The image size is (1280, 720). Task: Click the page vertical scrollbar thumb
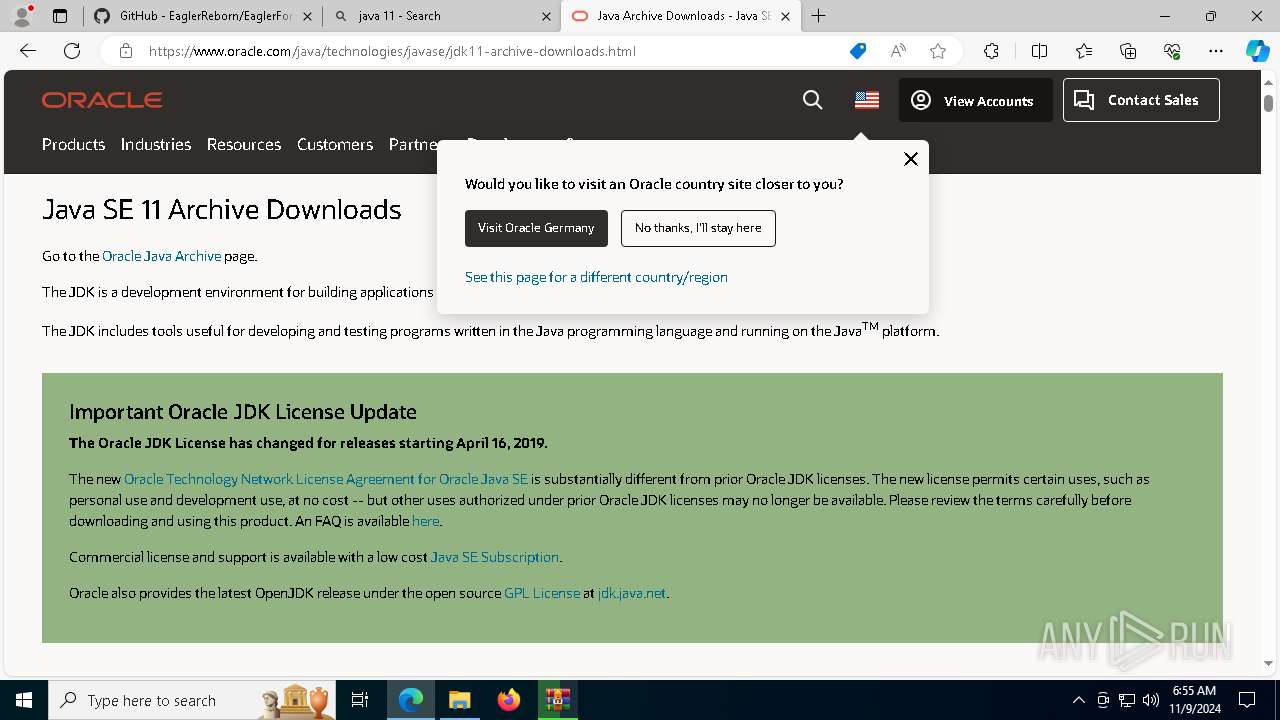point(1268,102)
